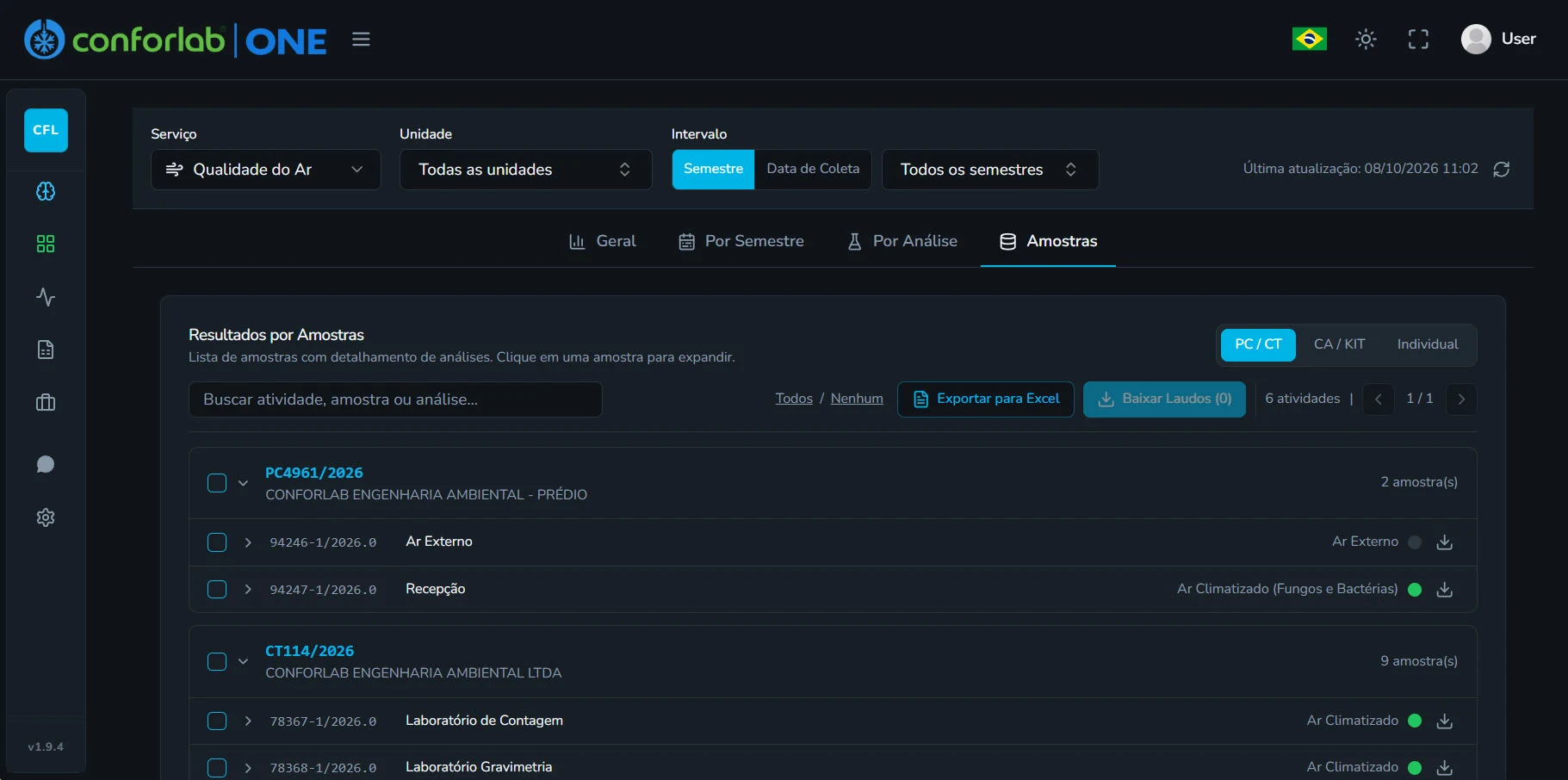Click the User avatar picture
Screen dimensions: 1568x780
[x=1476, y=39]
